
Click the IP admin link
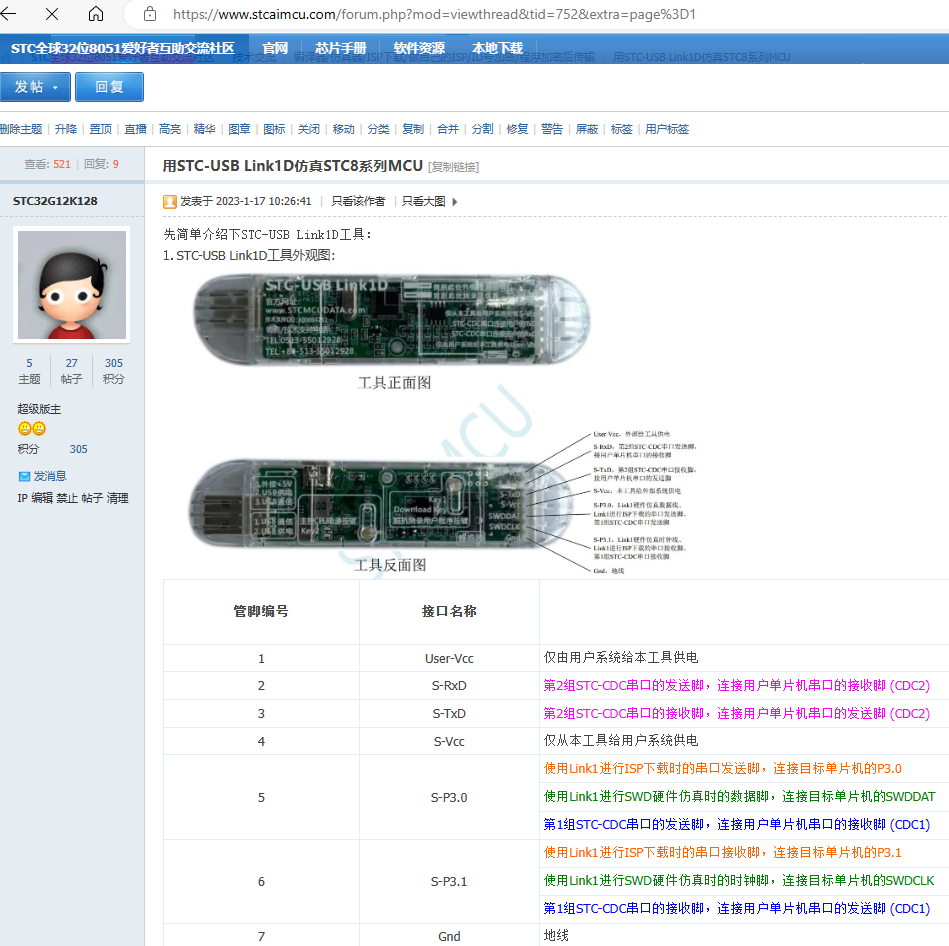(22, 498)
